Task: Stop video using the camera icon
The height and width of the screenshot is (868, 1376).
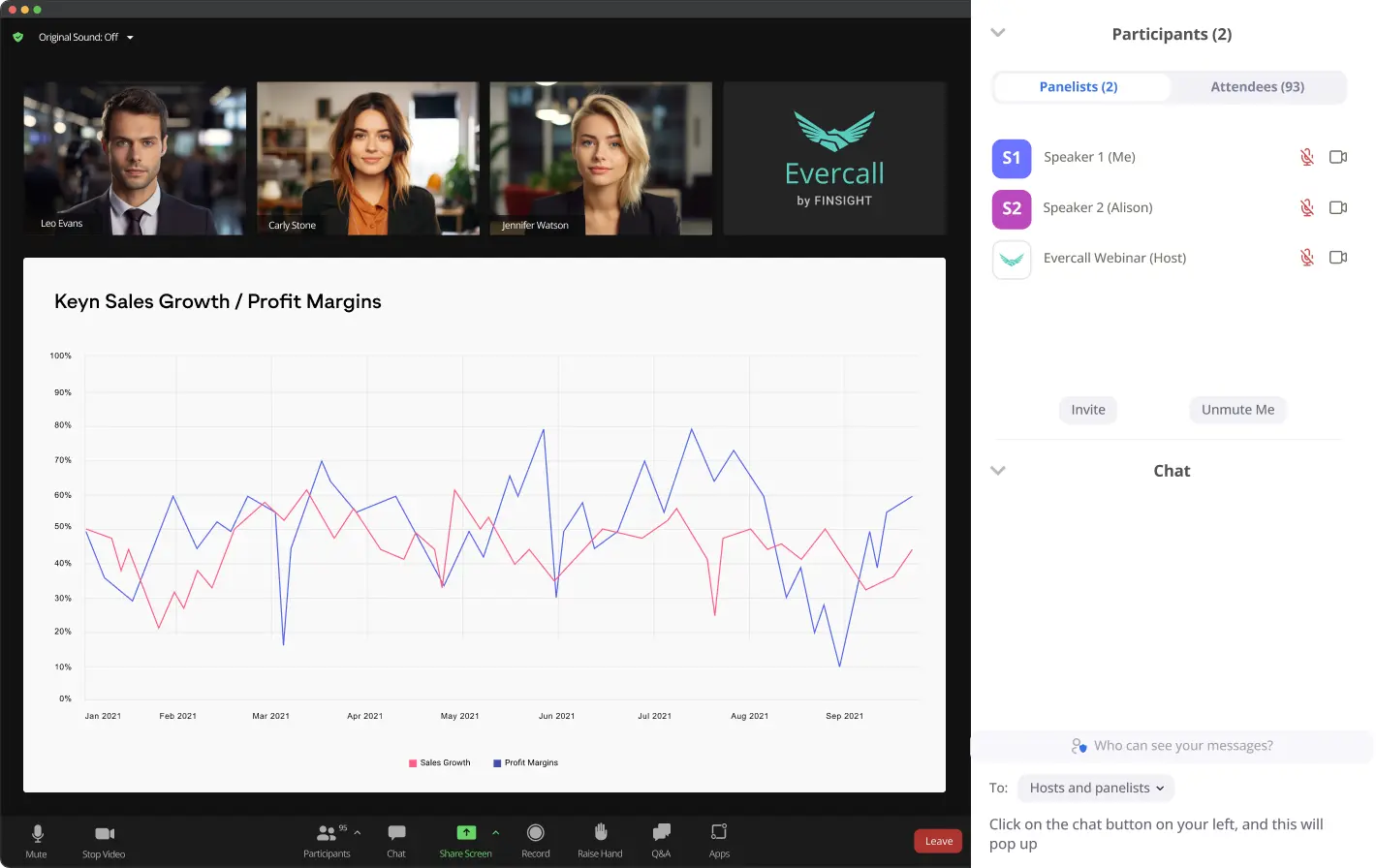Action: pos(105,833)
